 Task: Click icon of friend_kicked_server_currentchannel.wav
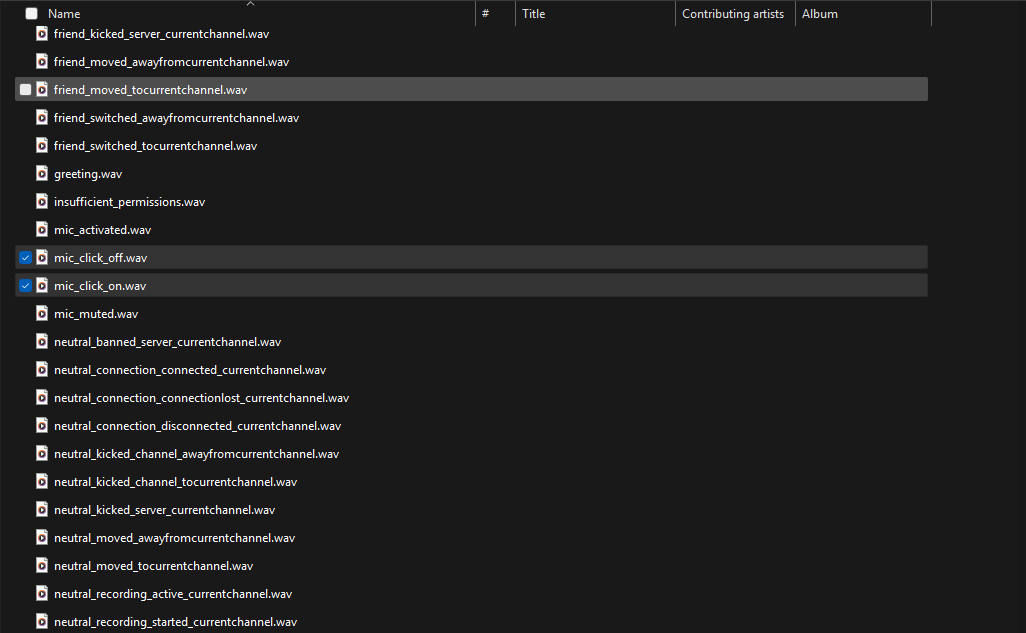(x=42, y=34)
